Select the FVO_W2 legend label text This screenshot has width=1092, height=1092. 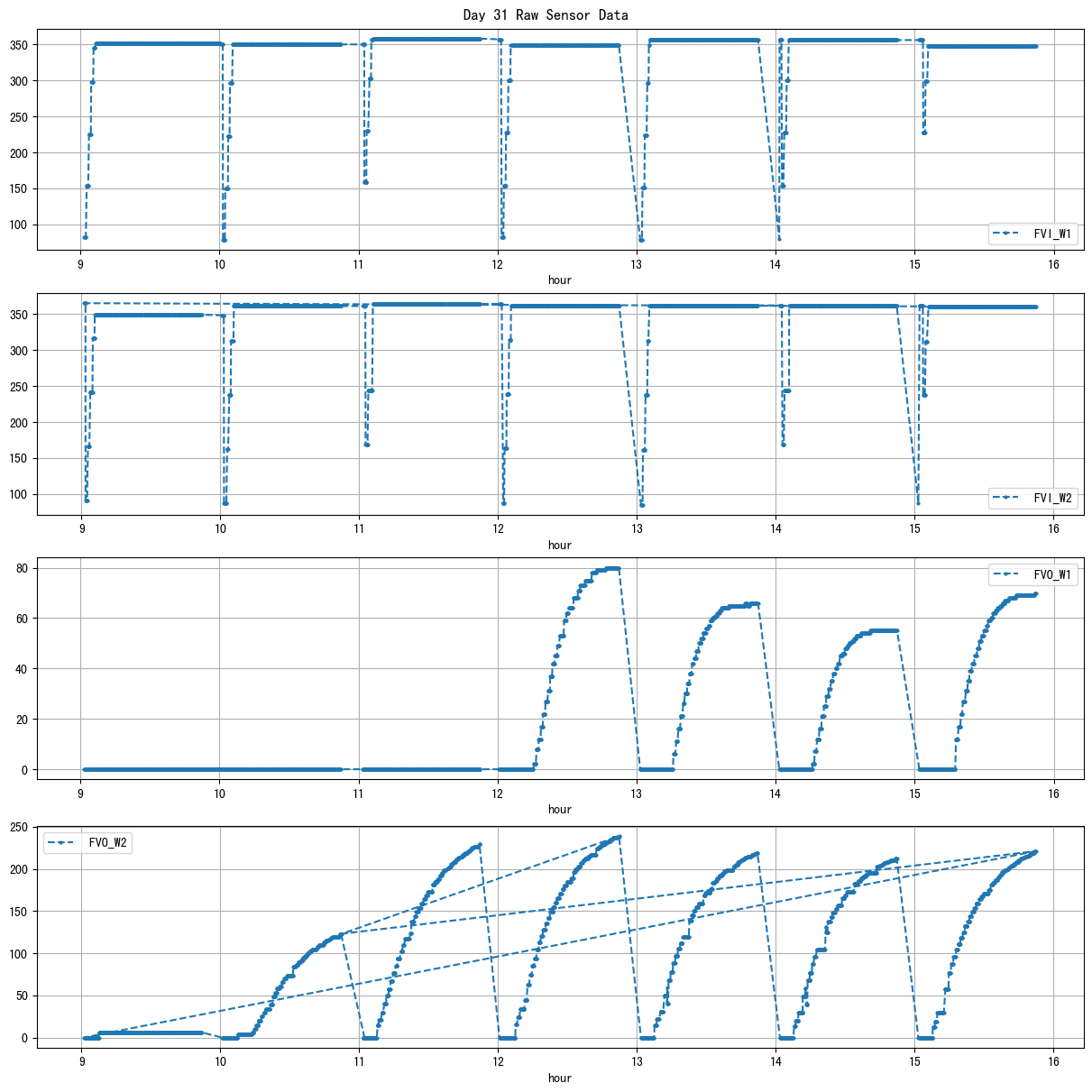pyautogui.click(x=107, y=843)
